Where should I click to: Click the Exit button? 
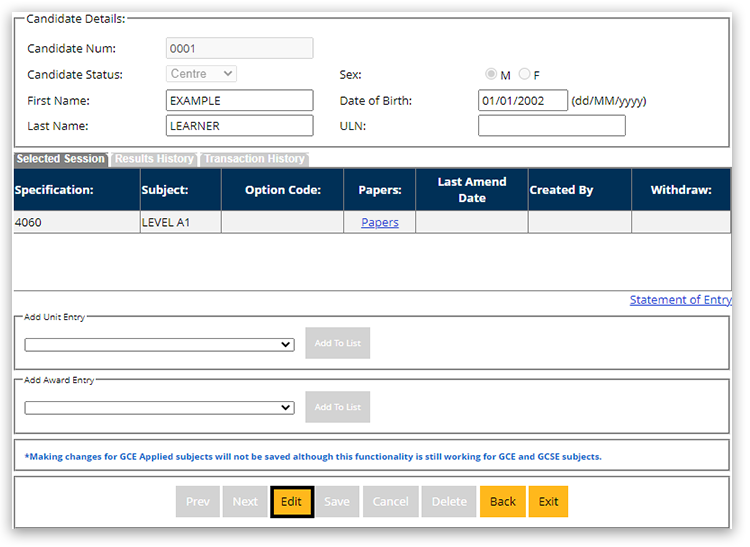point(549,502)
